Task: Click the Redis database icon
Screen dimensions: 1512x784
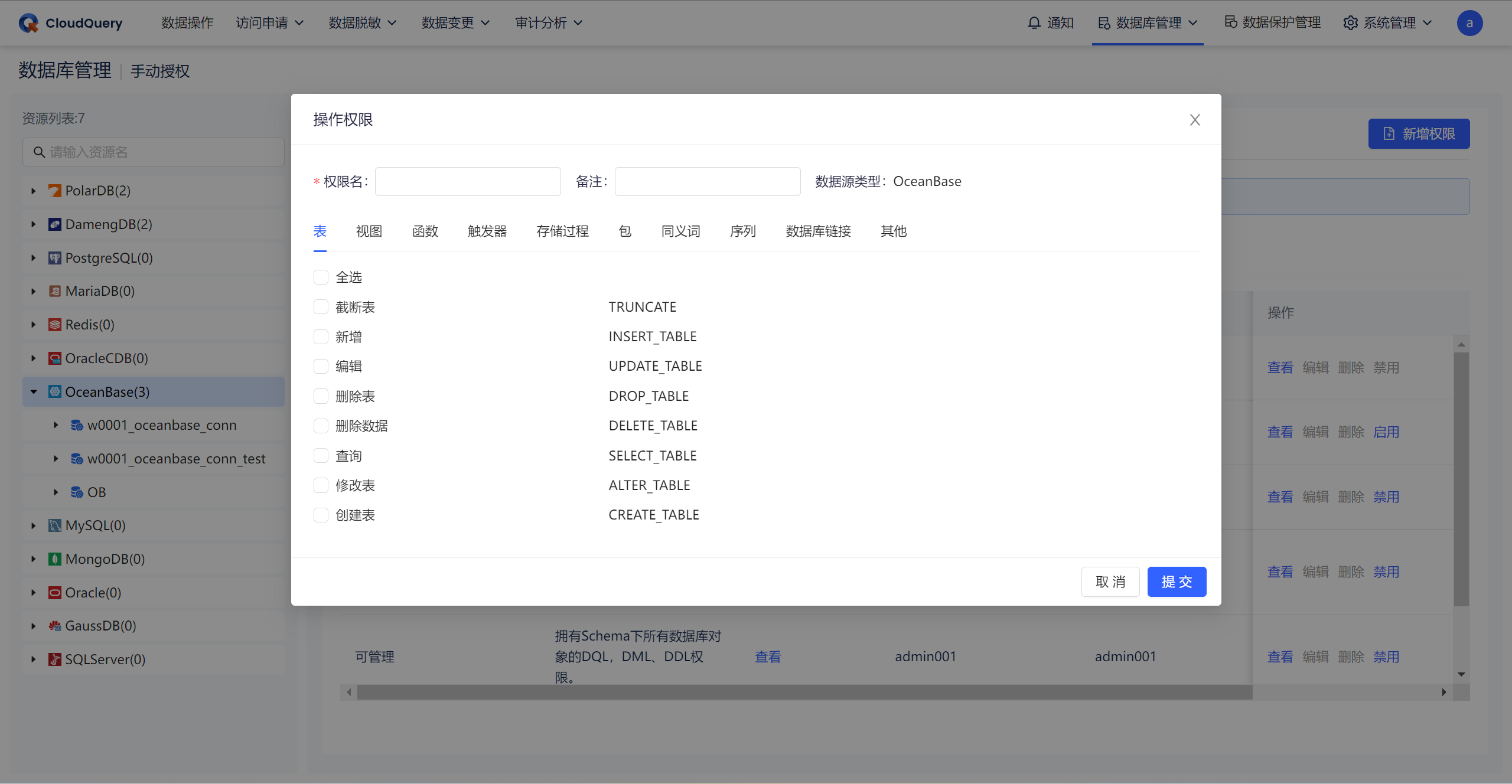Action: pyautogui.click(x=54, y=325)
